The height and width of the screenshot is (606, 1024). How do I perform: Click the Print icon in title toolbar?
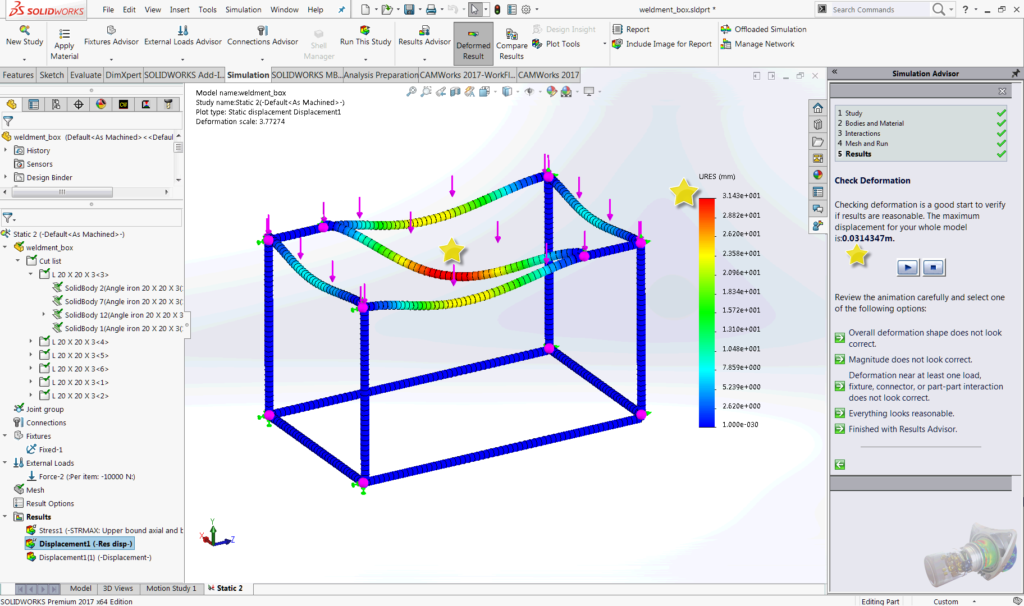point(431,10)
